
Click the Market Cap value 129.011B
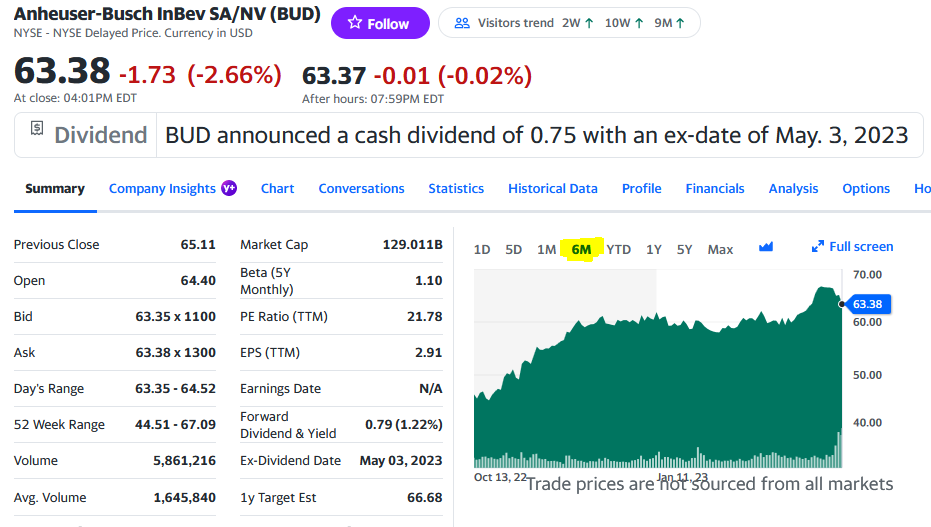click(412, 245)
